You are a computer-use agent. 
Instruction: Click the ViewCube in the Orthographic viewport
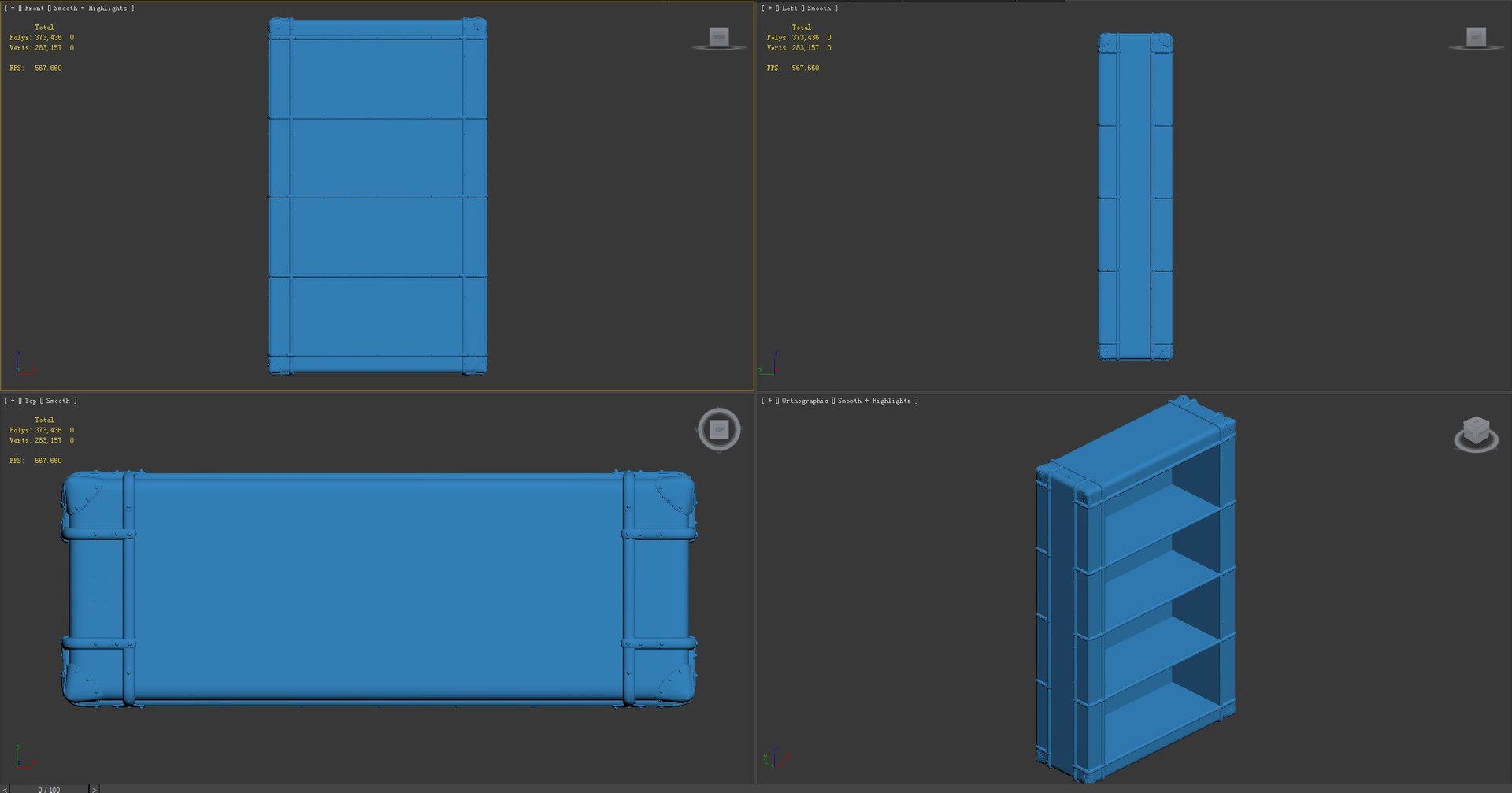coord(1476,434)
